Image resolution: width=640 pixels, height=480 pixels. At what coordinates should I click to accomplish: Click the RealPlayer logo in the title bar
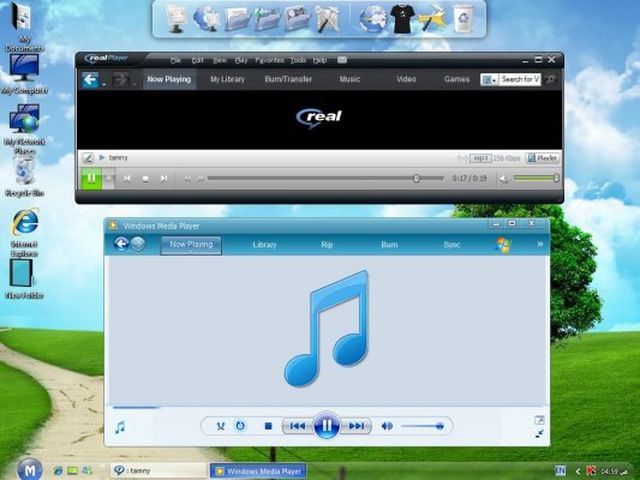click(106, 59)
